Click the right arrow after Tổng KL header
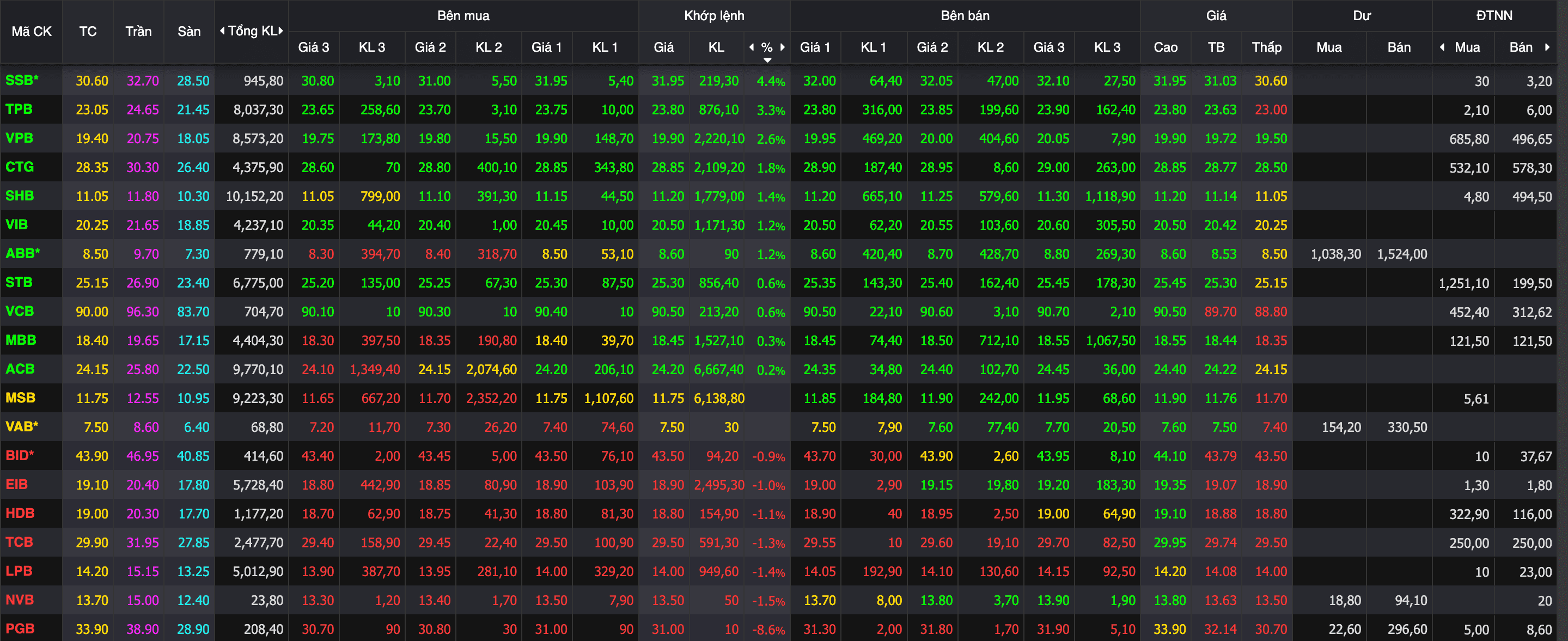The image size is (1568, 641). [x=280, y=31]
